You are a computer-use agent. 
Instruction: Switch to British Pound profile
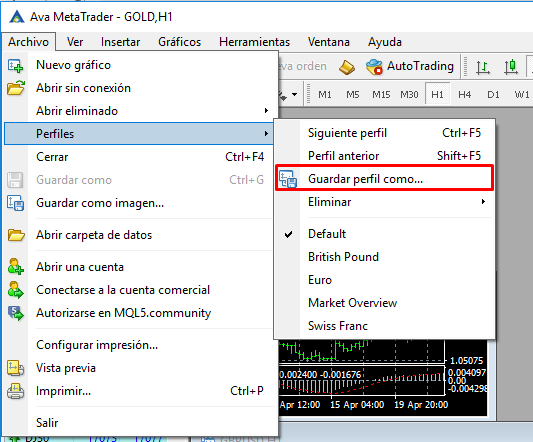[x=384, y=257]
